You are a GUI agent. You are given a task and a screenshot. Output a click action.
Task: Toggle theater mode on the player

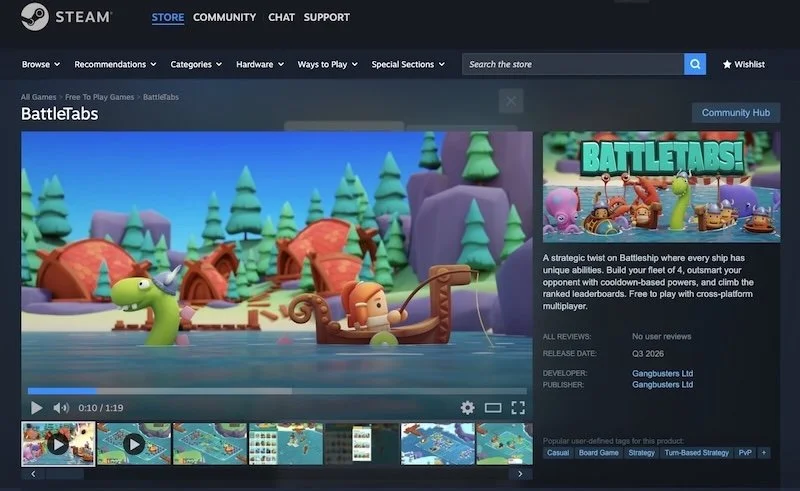point(493,408)
